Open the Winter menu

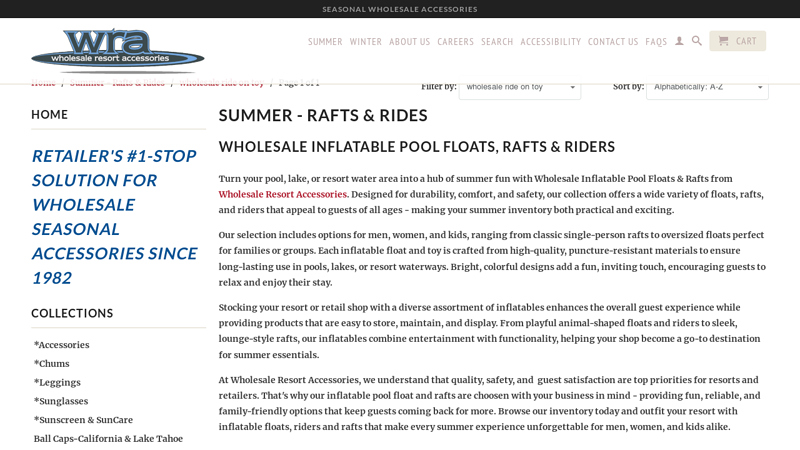coord(365,42)
